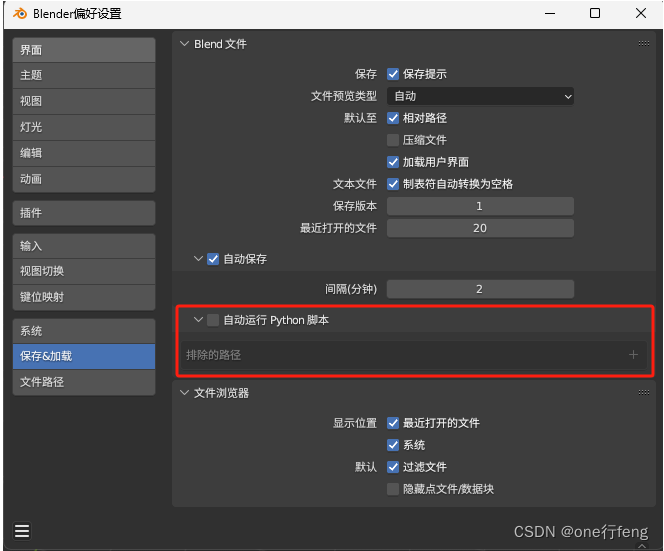Toggle 加载用户界面 checkbox
This screenshot has width=664, height=551.
(393, 162)
